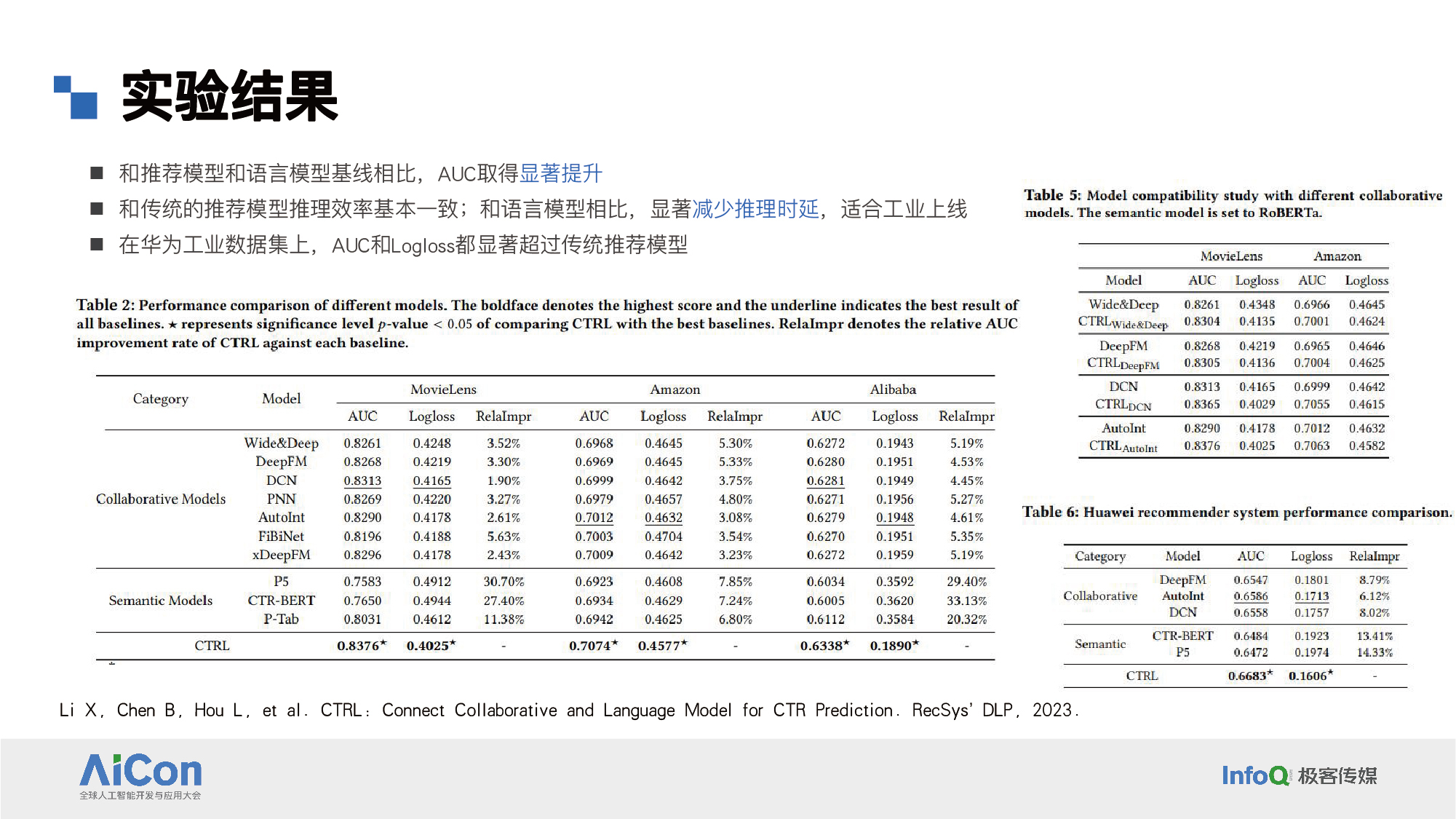Screen dimensions: 1456x819
Task: Click the 0.8376 value in Table 5
Action: [1202, 446]
